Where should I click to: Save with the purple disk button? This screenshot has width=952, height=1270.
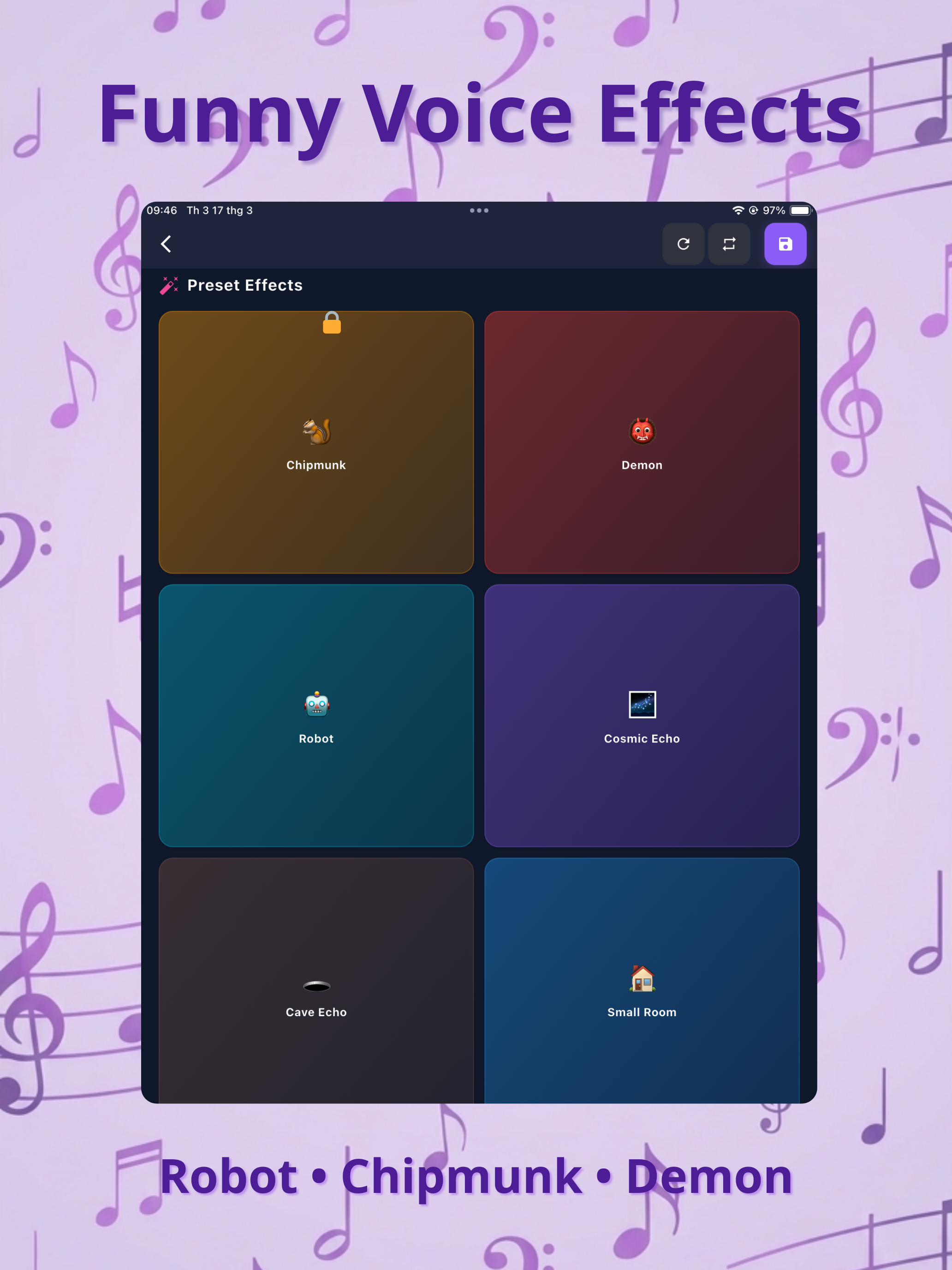[x=785, y=244]
